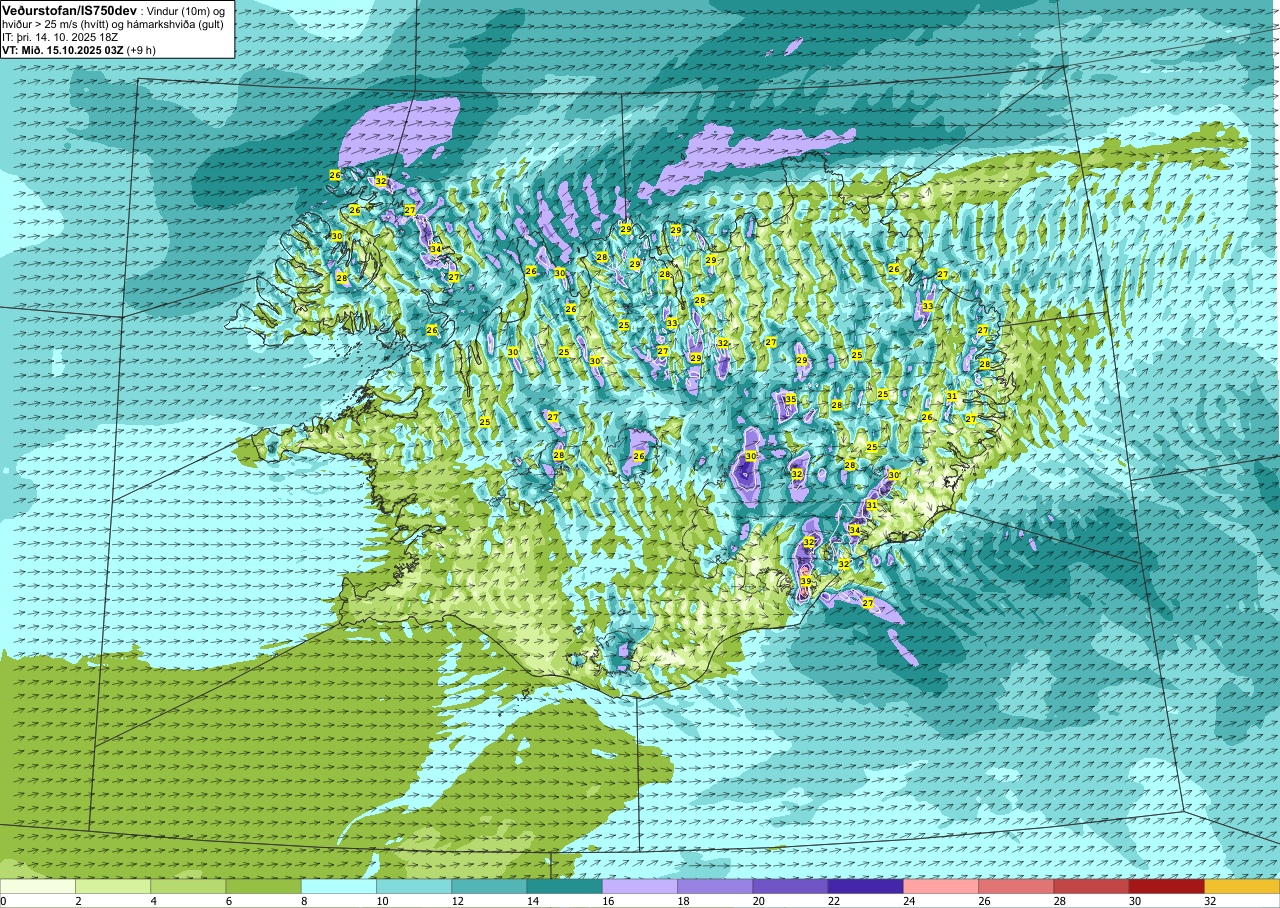Select the orange legend swatch above 32 m/s
1280x908 pixels.
[x=1242, y=886]
